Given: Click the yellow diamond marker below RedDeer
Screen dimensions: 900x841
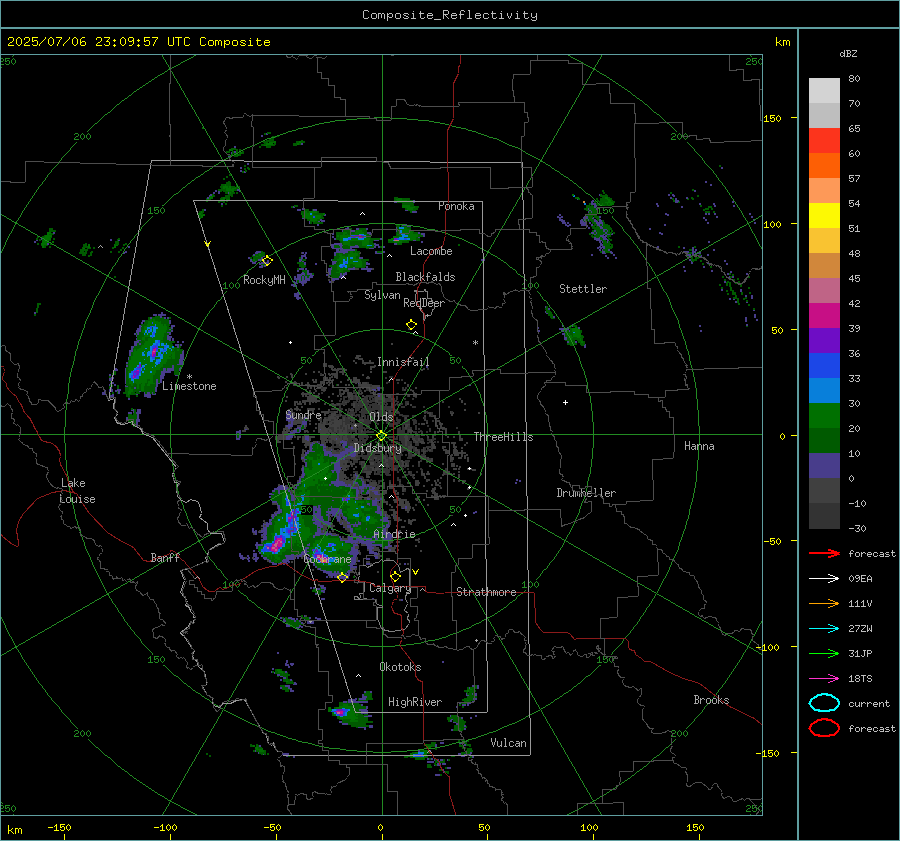Looking at the screenshot, I should (x=411, y=325).
